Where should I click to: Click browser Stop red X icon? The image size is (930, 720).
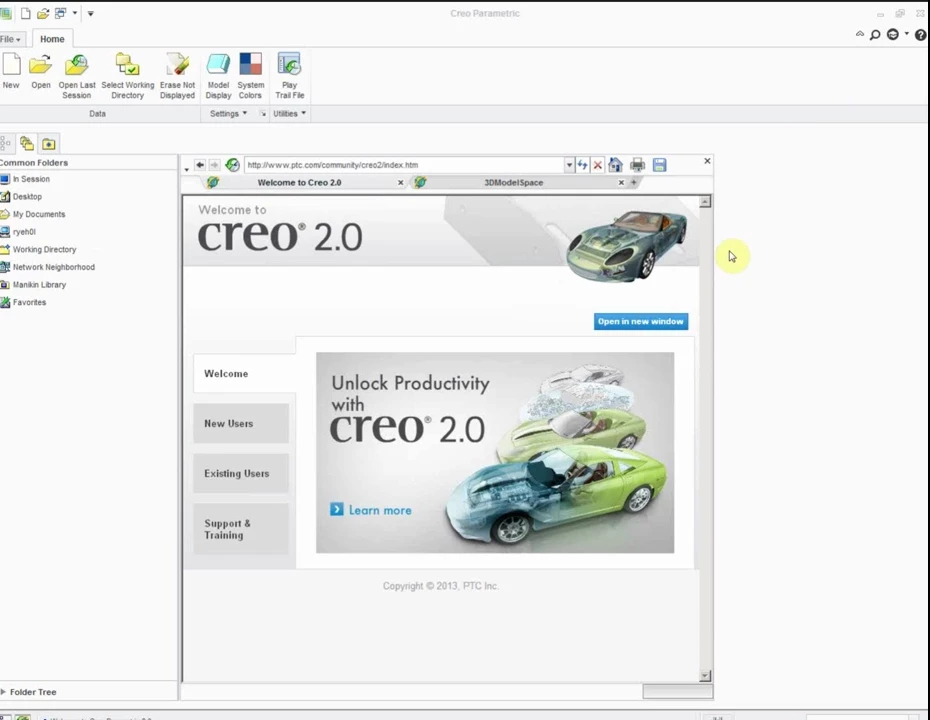coord(598,165)
